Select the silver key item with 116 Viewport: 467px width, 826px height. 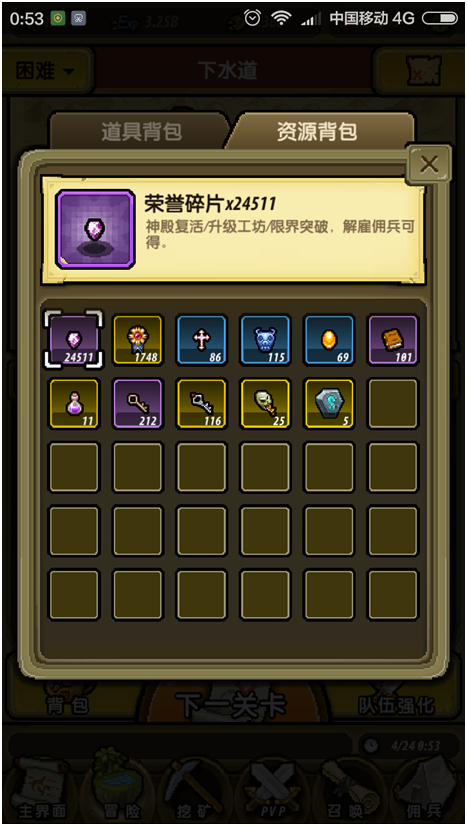(202, 404)
